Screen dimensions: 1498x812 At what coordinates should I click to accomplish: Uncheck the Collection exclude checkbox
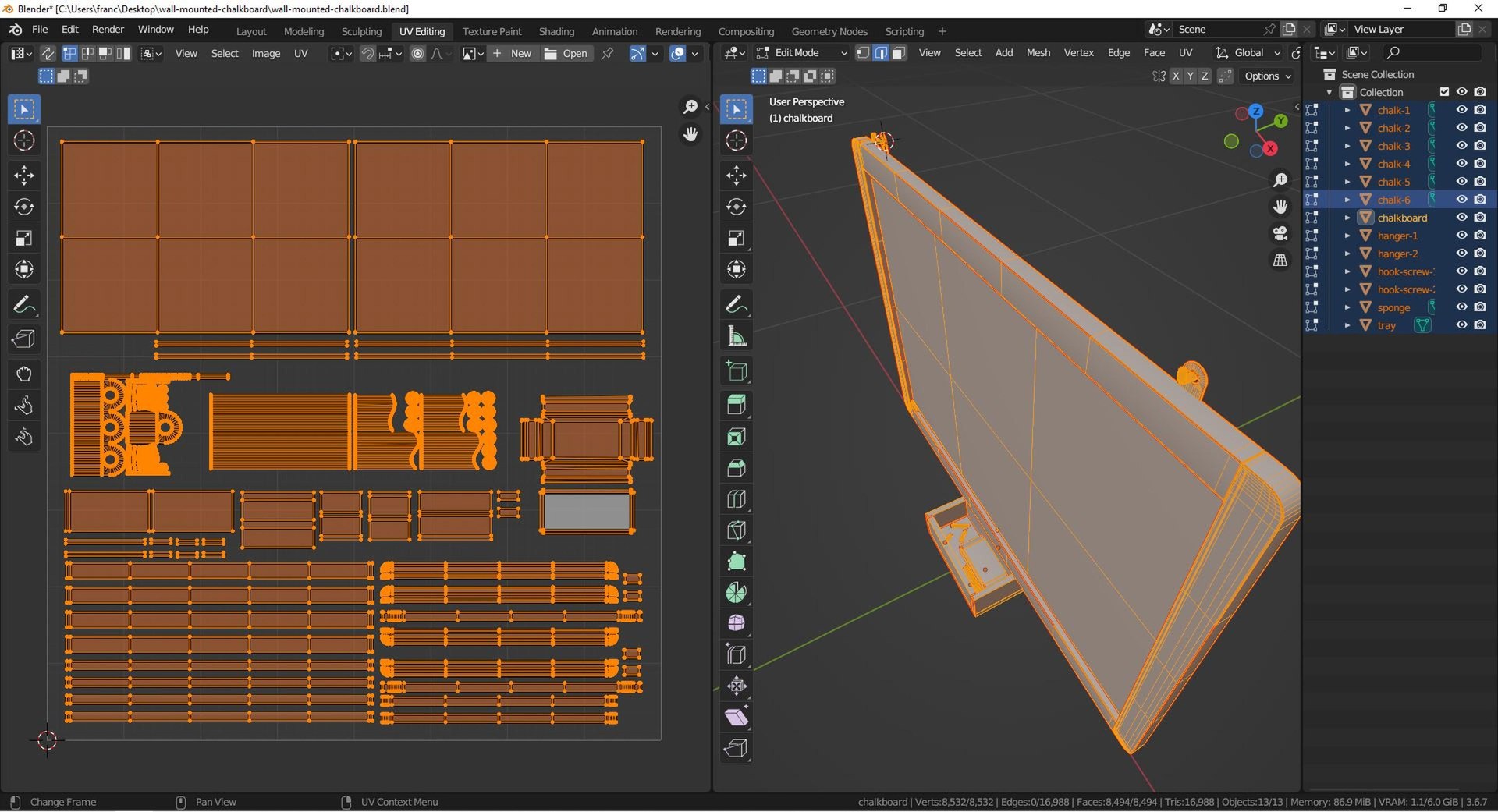[x=1444, y=92]
